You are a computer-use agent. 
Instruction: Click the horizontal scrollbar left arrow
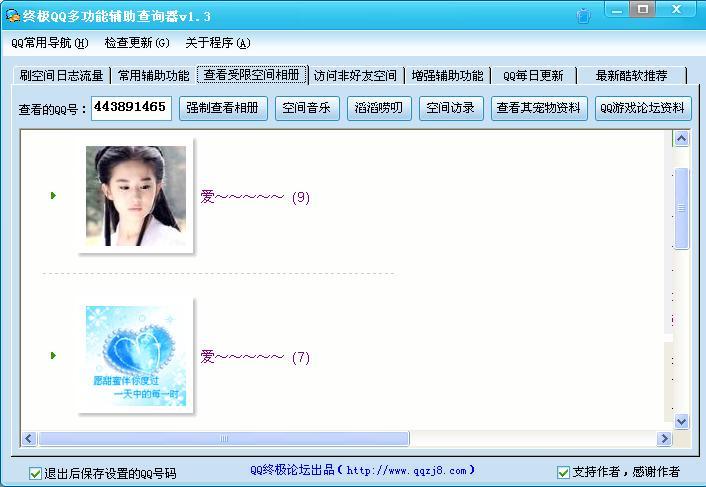tap(29, 438)
